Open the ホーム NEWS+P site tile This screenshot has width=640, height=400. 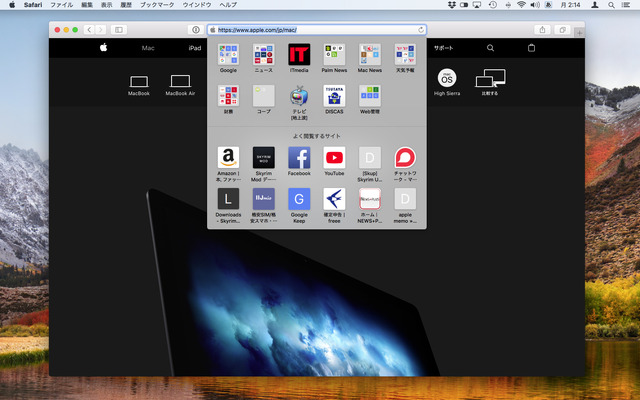click(370, 199)
